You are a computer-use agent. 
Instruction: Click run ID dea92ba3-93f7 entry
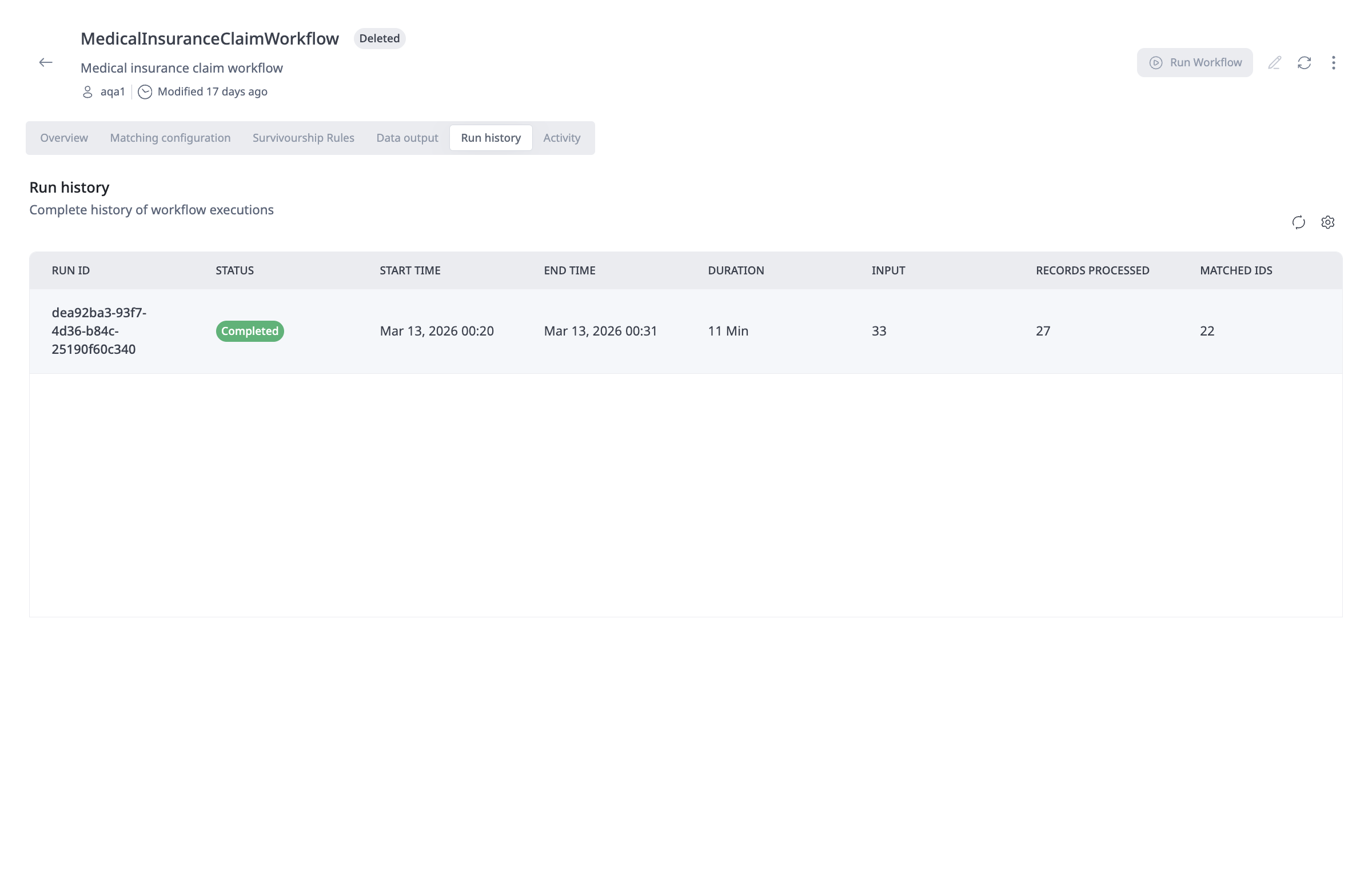tap(99, 331)
